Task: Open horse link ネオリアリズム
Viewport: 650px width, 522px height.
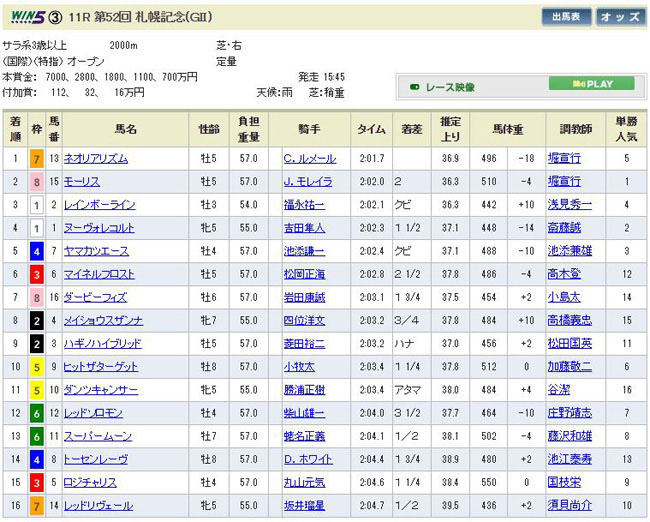Action: [x=95, y=158]
